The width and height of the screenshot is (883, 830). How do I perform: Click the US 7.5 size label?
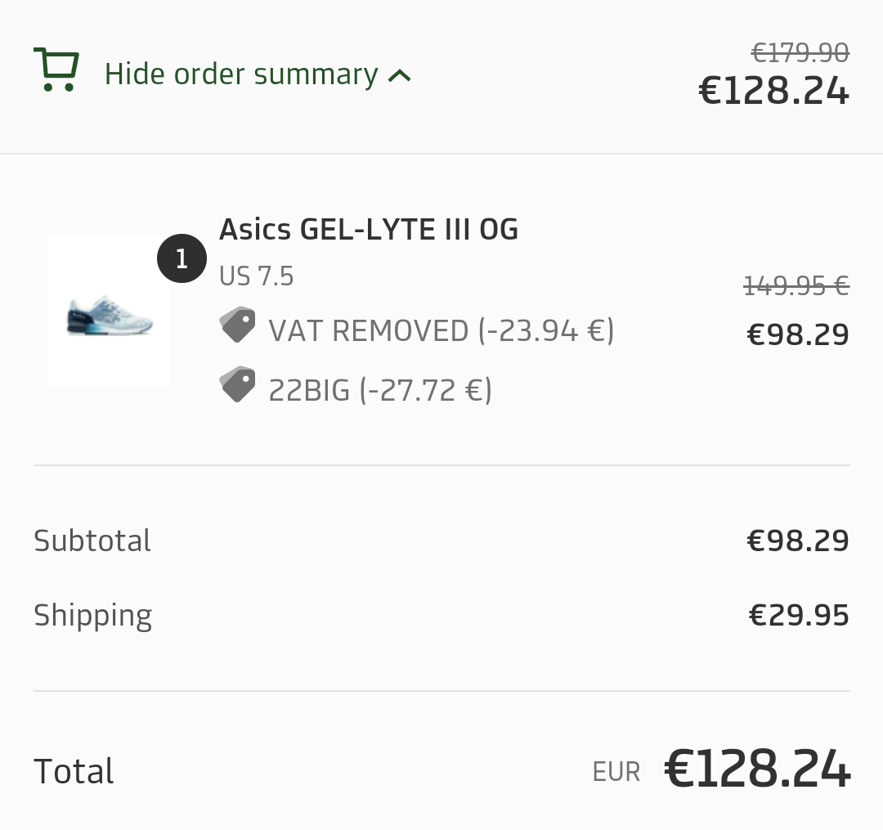(256, 276)
